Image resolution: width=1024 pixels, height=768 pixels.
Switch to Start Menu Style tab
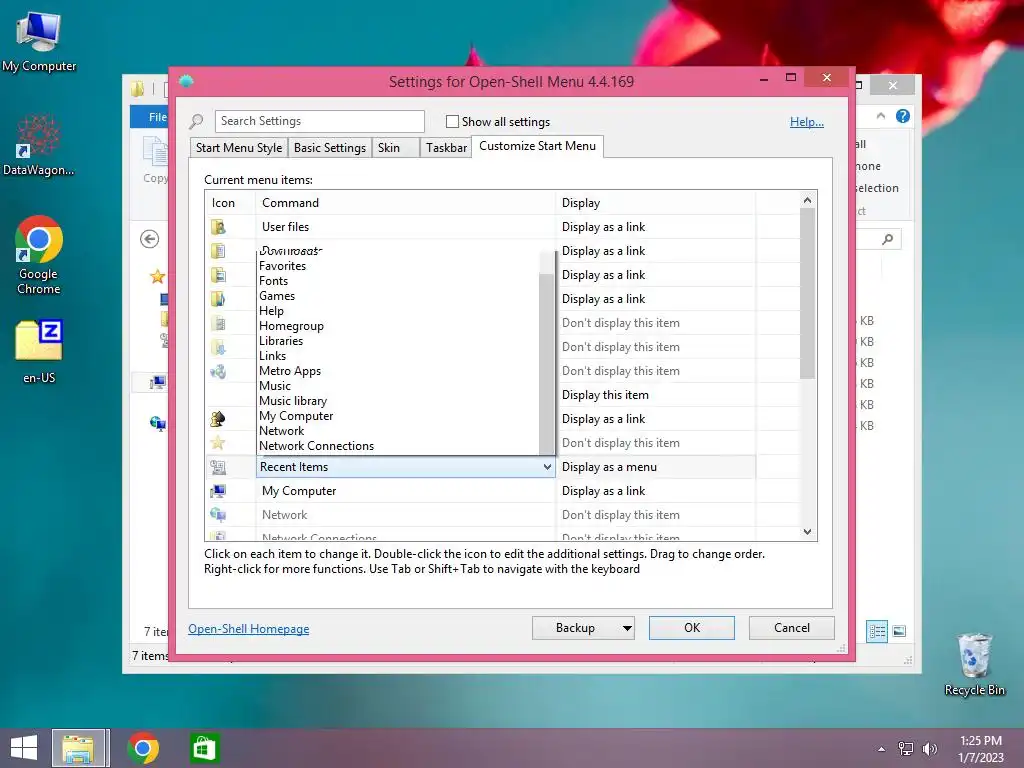239,148
